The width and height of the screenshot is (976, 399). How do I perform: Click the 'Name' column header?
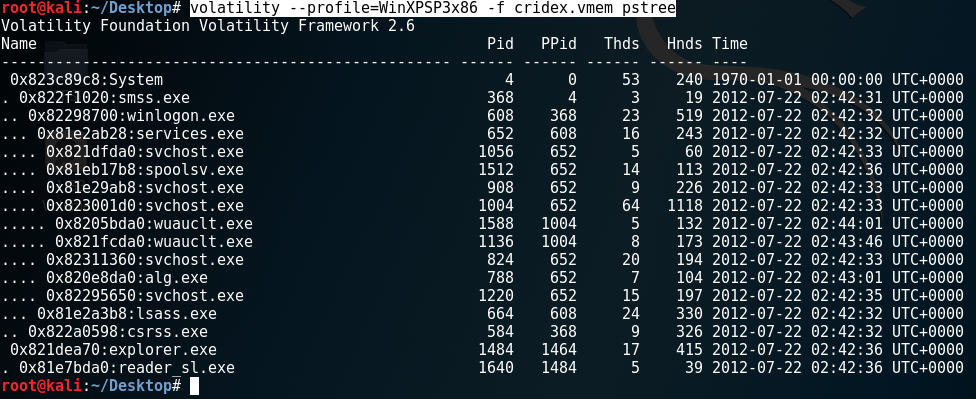point(19,44)
